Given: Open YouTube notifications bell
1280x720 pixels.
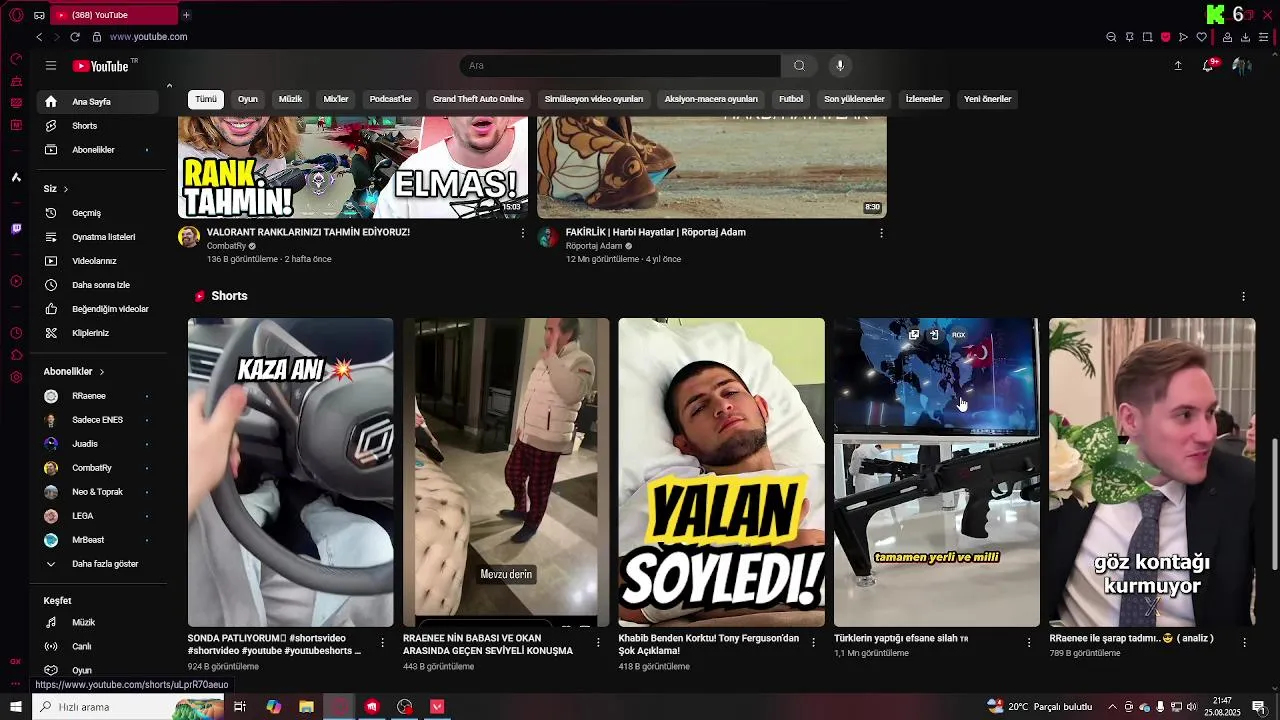Looking at the screenshot, I should pyautogui.click(x=1209, y=65).
